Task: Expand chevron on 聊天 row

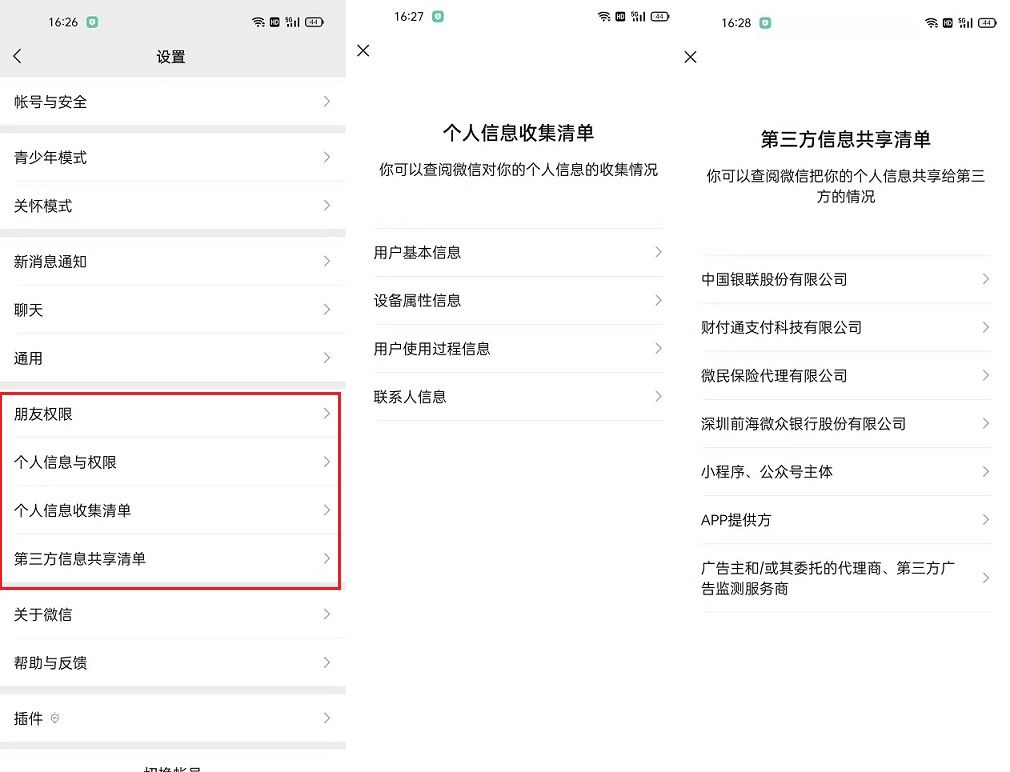Action: pos(327,310)
